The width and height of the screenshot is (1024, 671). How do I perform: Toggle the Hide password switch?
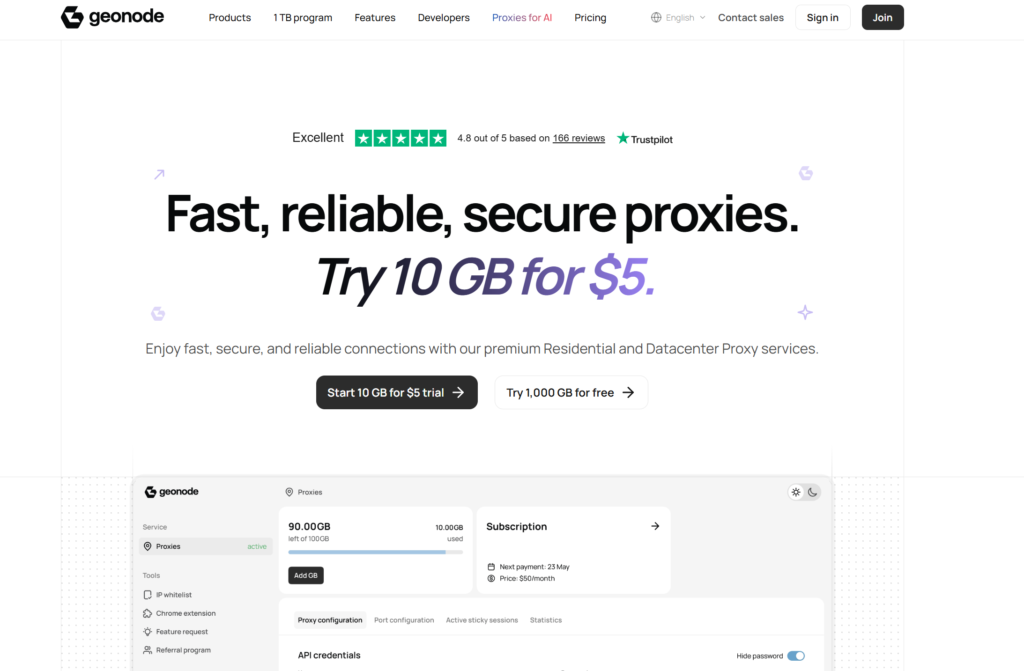(x=796, y=656)
